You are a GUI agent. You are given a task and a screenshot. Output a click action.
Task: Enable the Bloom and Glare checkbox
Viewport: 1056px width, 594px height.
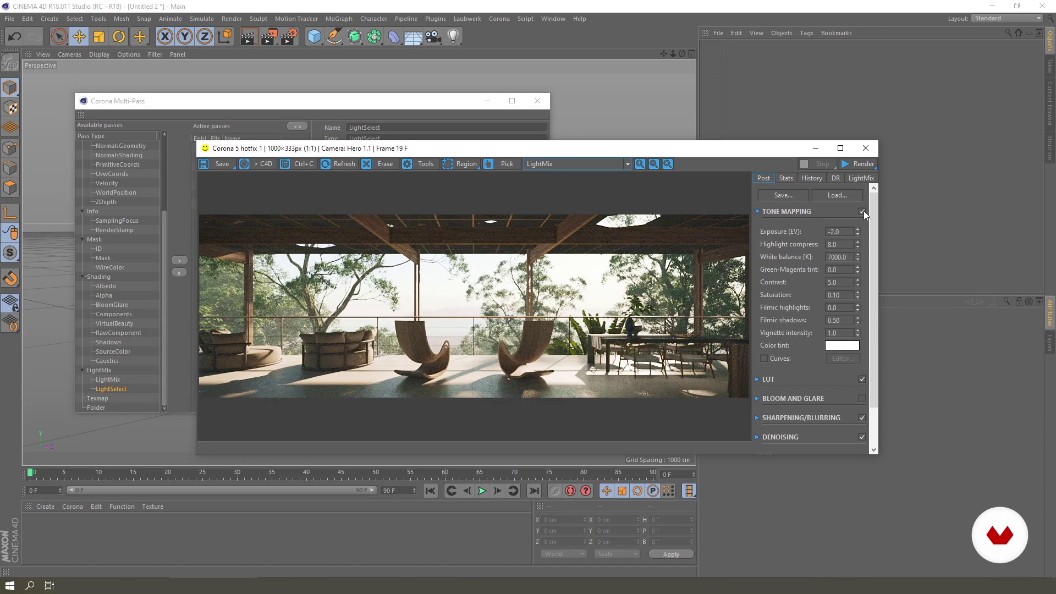point(862,397)
